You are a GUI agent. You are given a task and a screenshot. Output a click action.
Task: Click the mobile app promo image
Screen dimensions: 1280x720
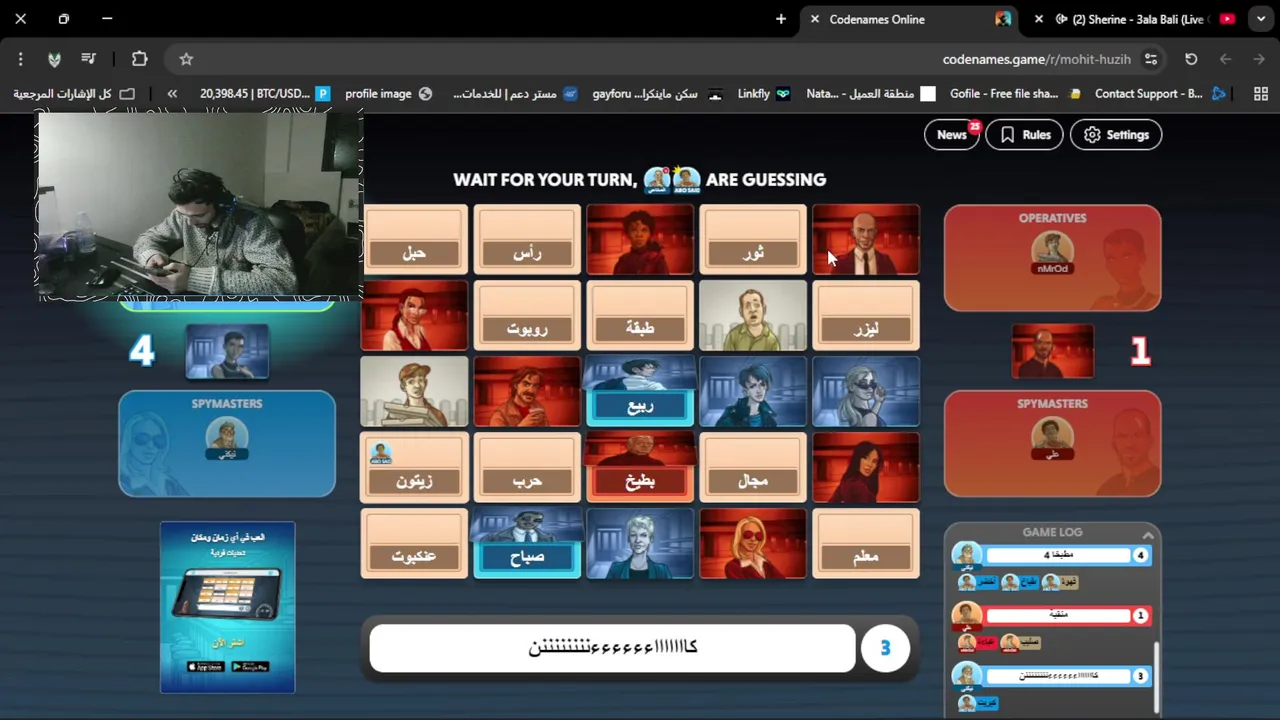pyautogui.click(x=227, y=607)
